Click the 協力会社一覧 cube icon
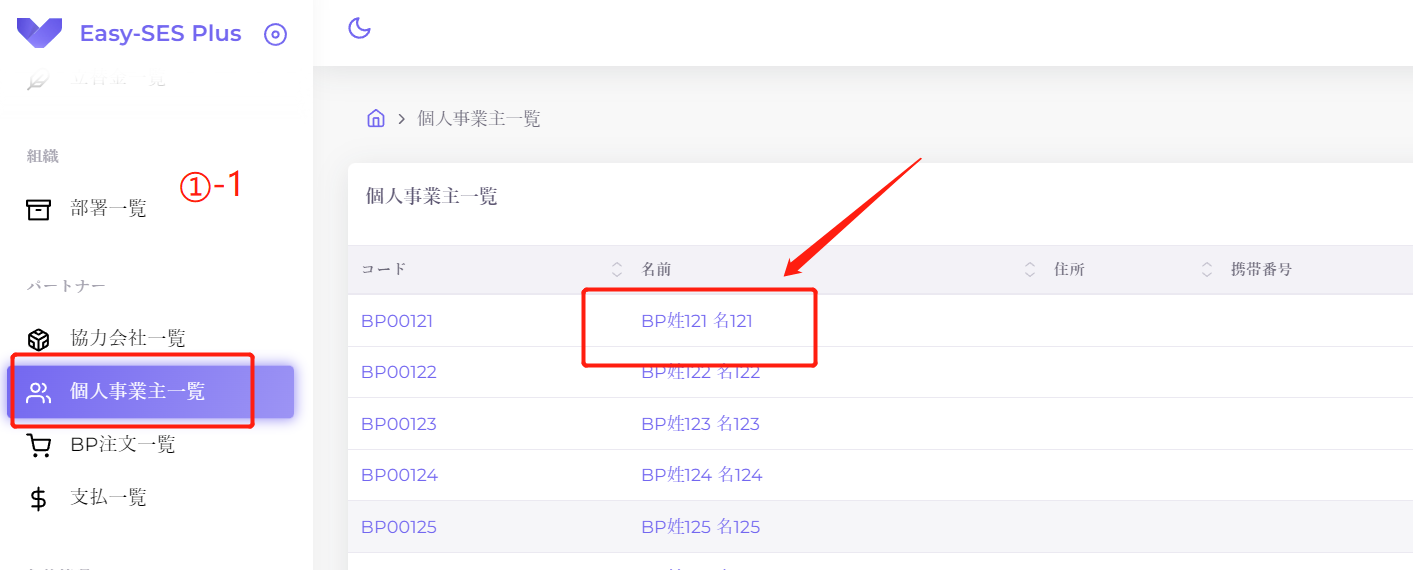Screen dimensions: 1413x570 38,339
